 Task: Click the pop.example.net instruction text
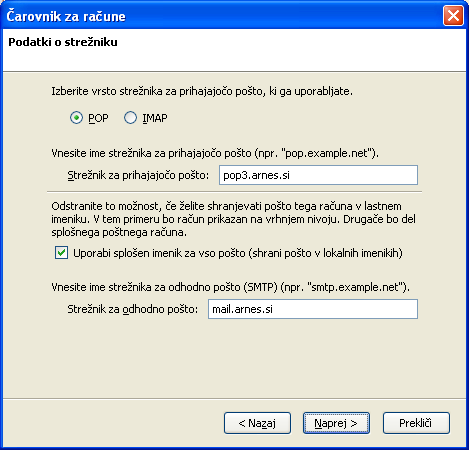tap(215, 153)
